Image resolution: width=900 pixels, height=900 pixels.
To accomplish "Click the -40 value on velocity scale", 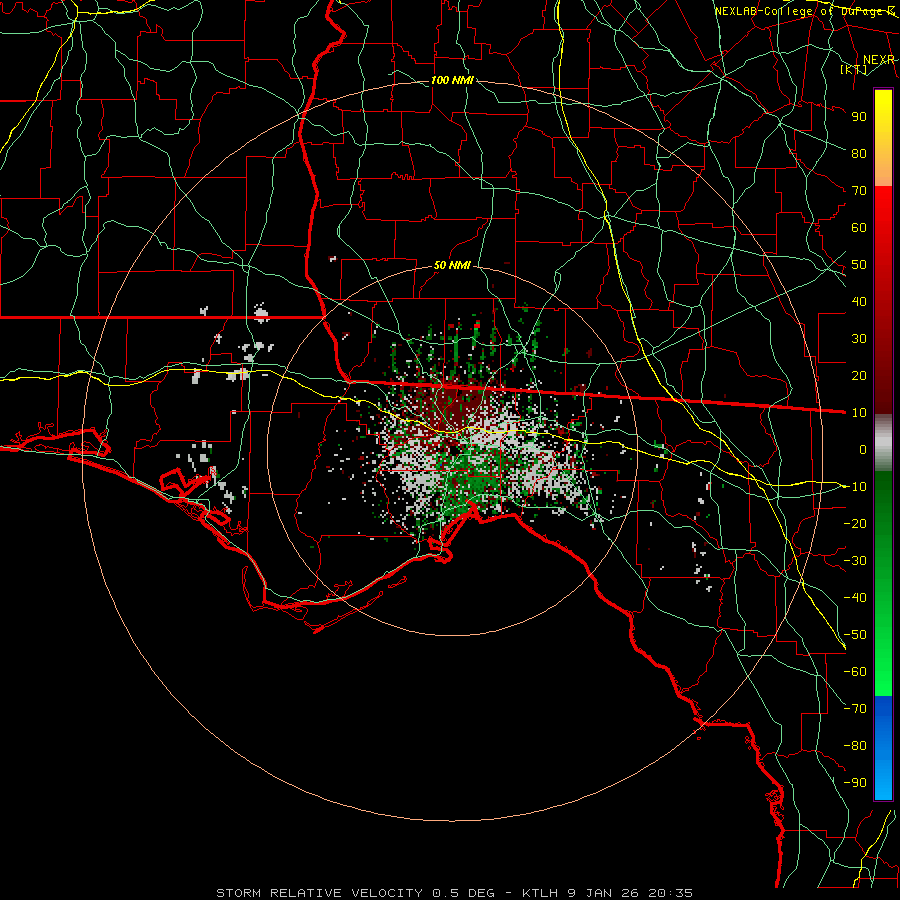I will click(855, 598).
